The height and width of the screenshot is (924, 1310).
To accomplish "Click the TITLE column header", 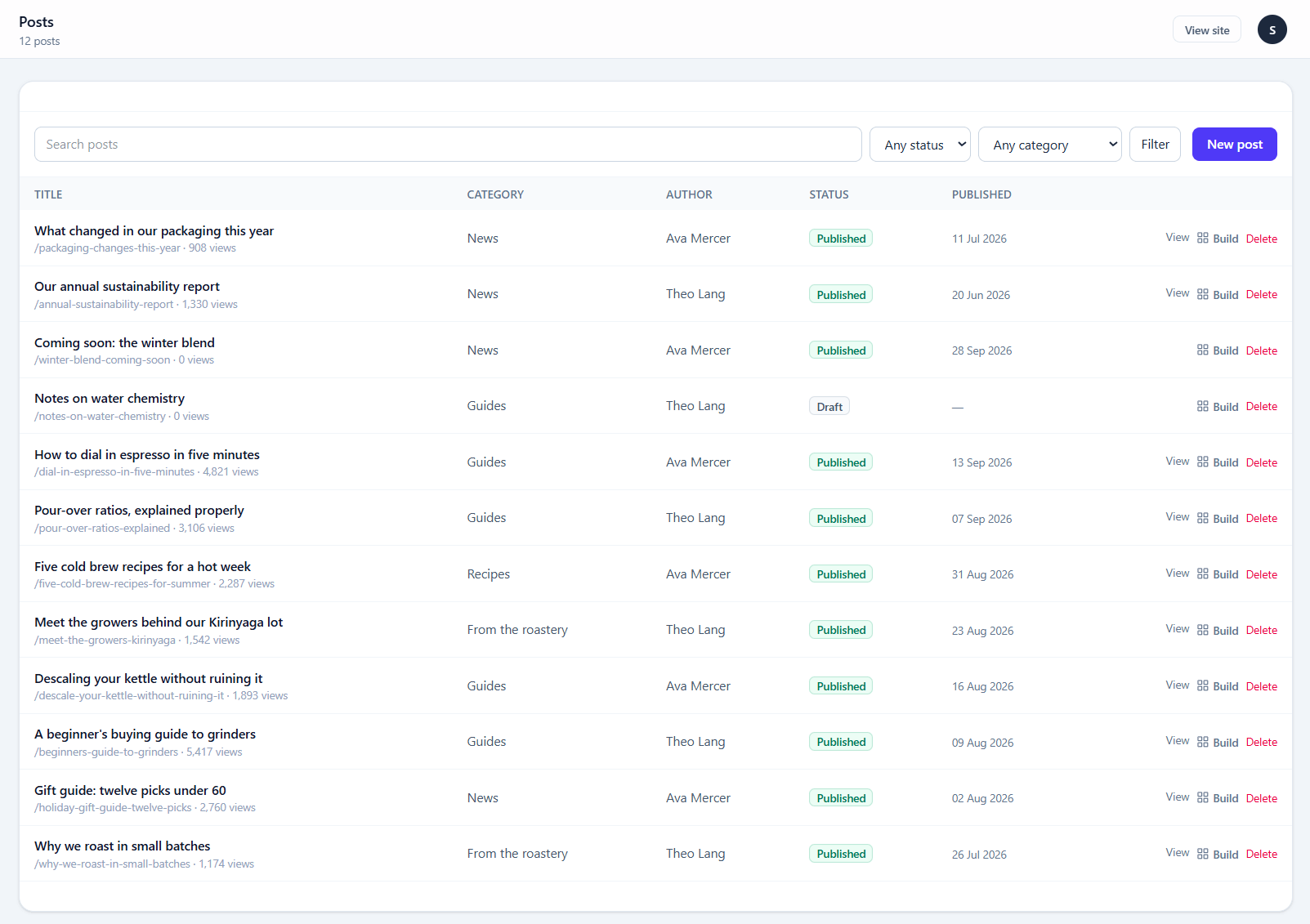I will pyautogui.click(x=48, y=194).
